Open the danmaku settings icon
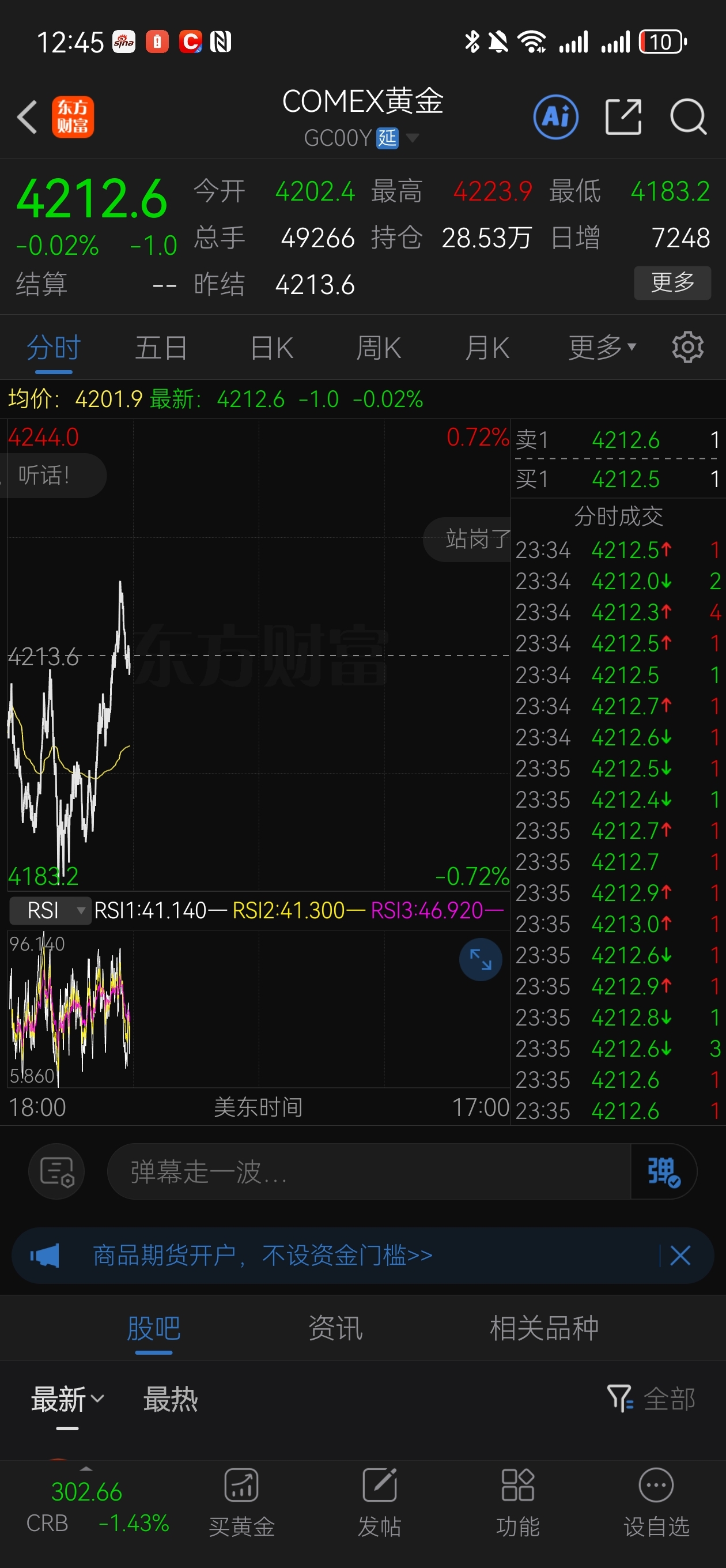726x1568 pixels. click(x=56, y=1171)
